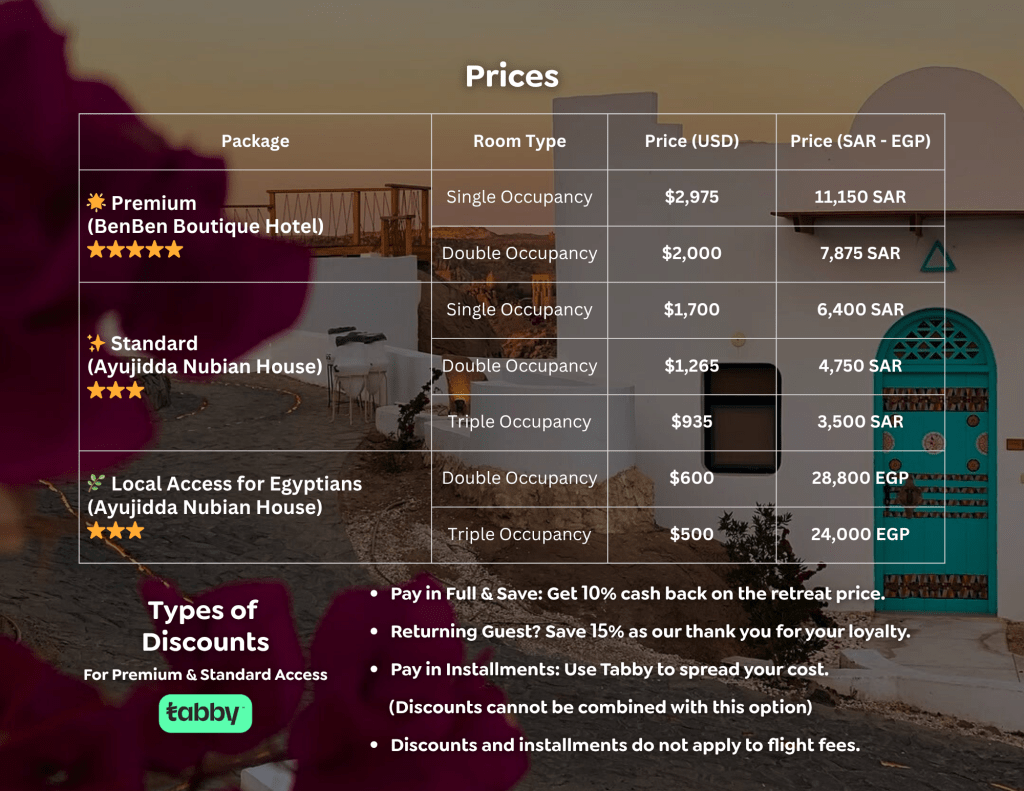This screenshot has width=1024, height=791.
Task: Click the 7,875 SAR price cell
Action: 860,253
